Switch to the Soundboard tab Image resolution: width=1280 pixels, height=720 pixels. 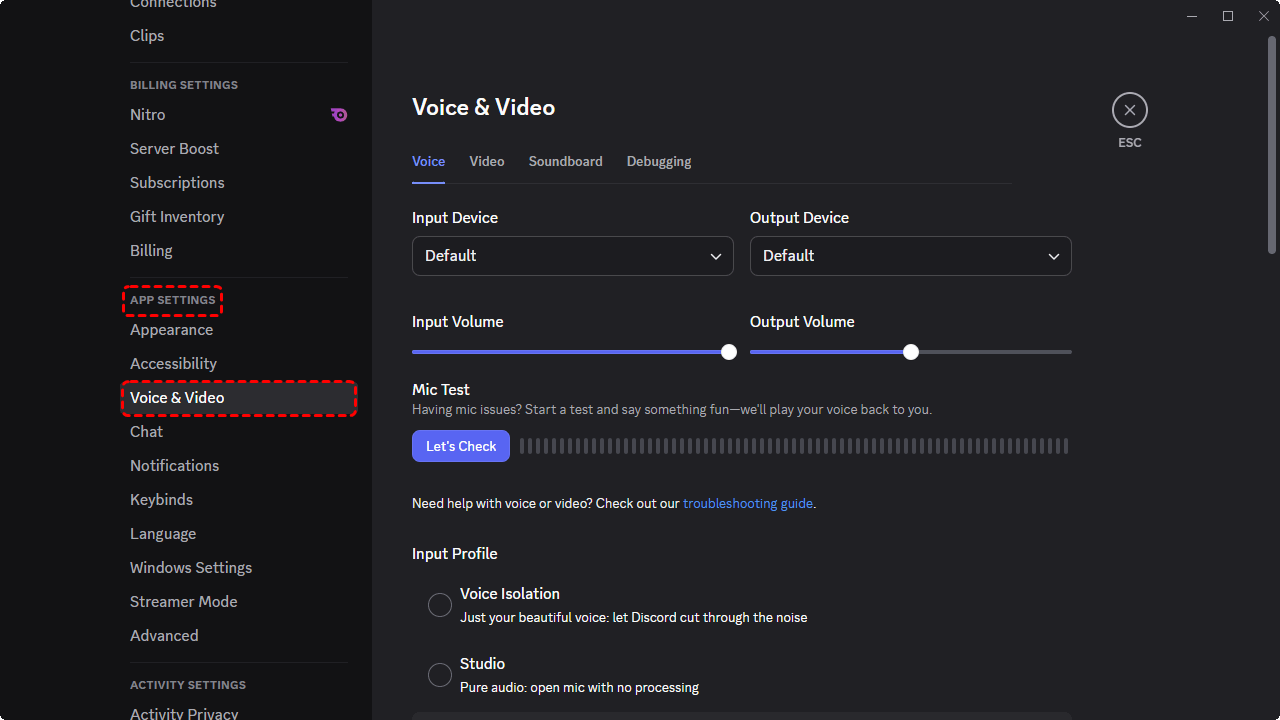coord(565,161)
